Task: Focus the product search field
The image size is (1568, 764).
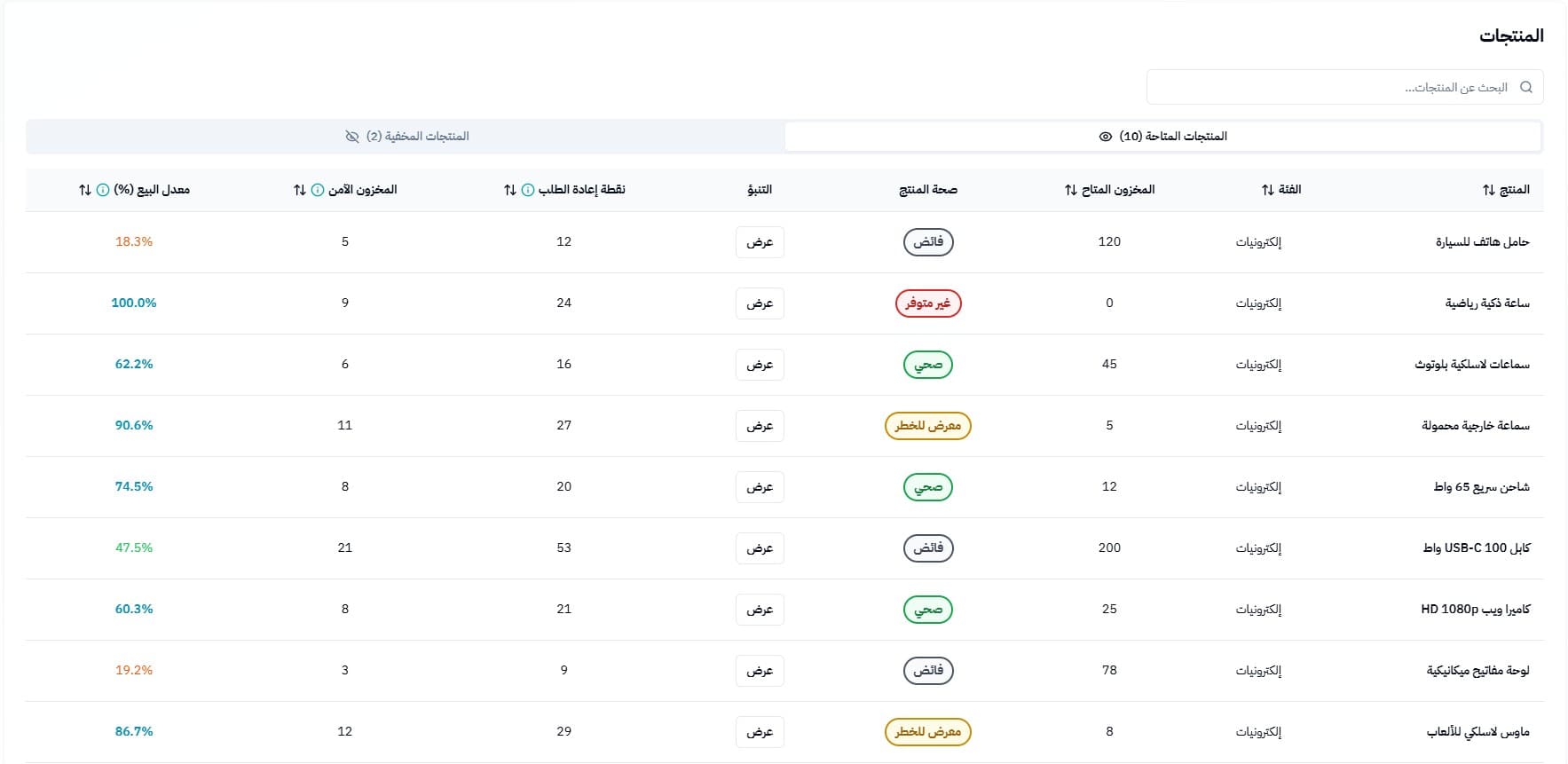Action: point(1344,87)
